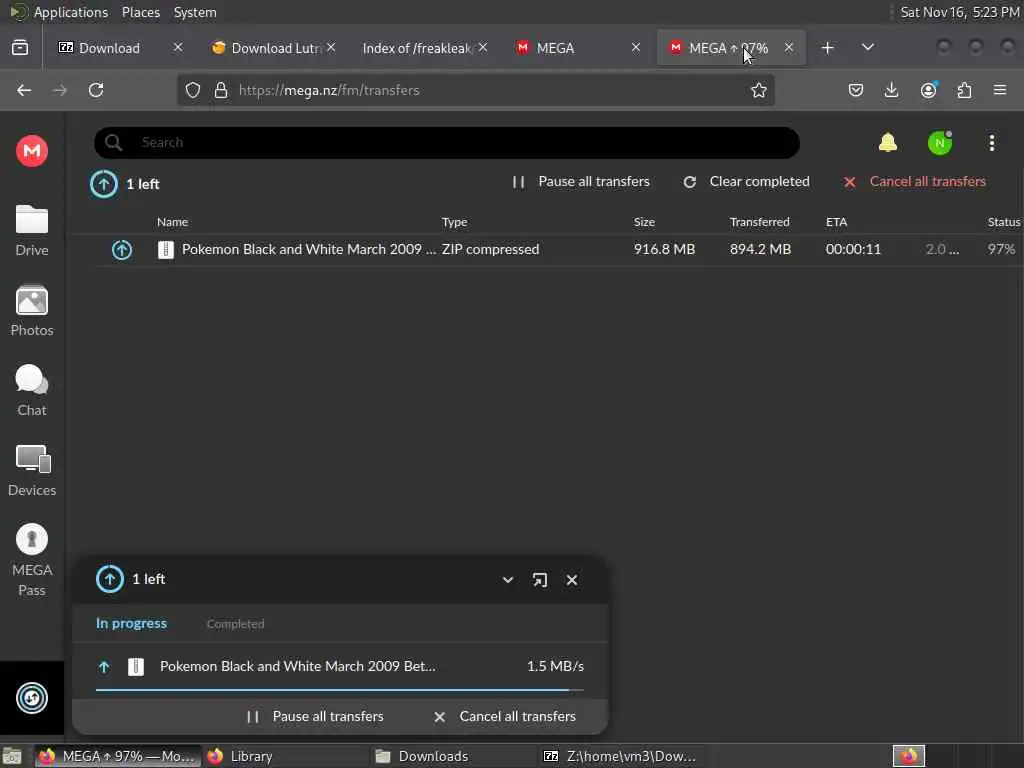Viewport: 1024px width, 768px height.
Task: Open Photos in the MEGA sidebar
Action: pyautogui.click(x=31, y=311)
